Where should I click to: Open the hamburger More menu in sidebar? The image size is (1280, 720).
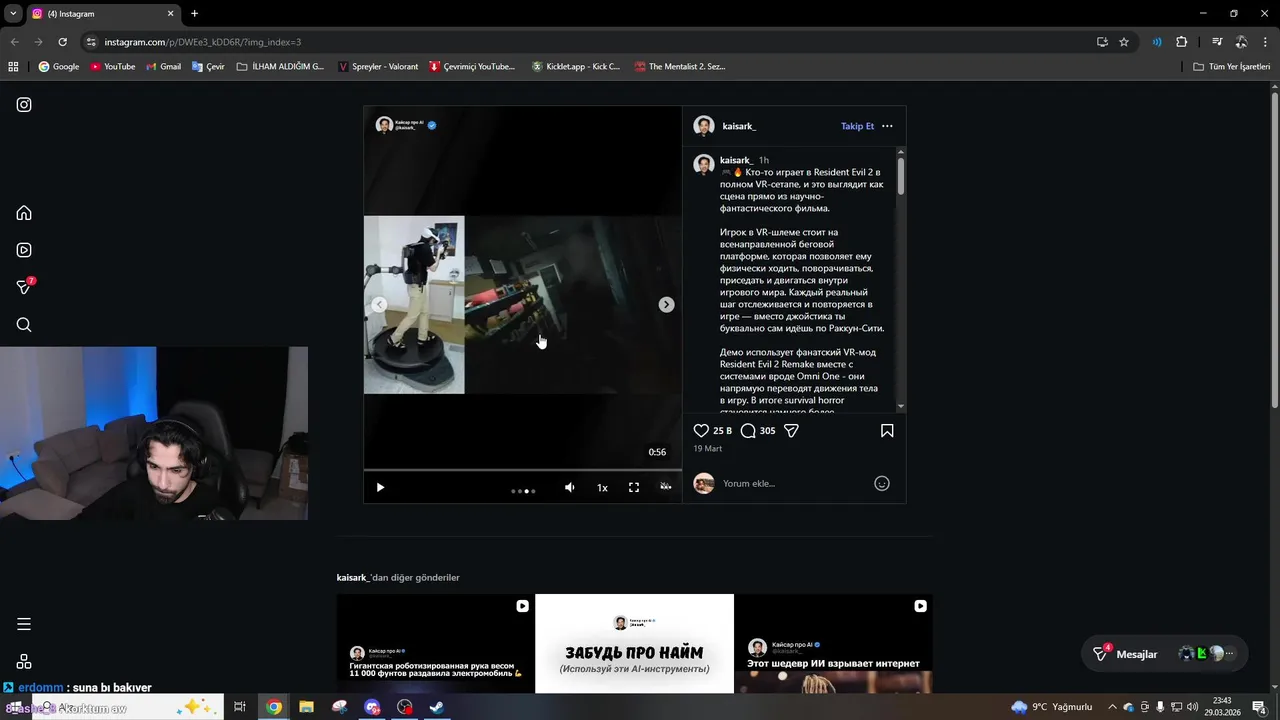coord(24,624)
